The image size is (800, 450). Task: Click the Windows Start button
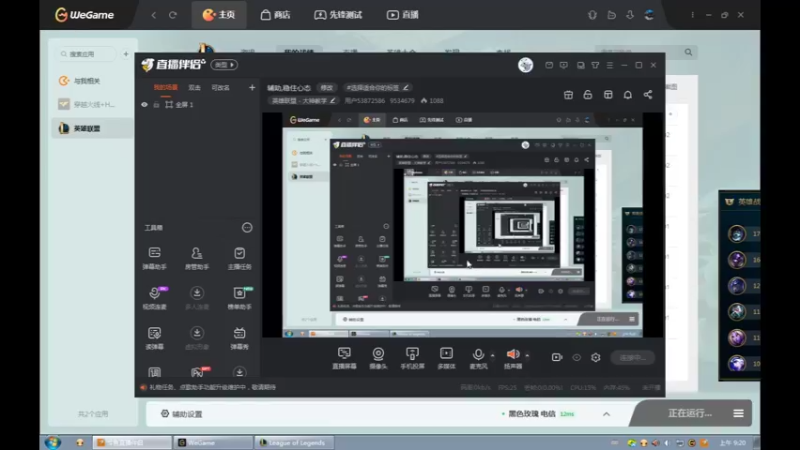53,442
